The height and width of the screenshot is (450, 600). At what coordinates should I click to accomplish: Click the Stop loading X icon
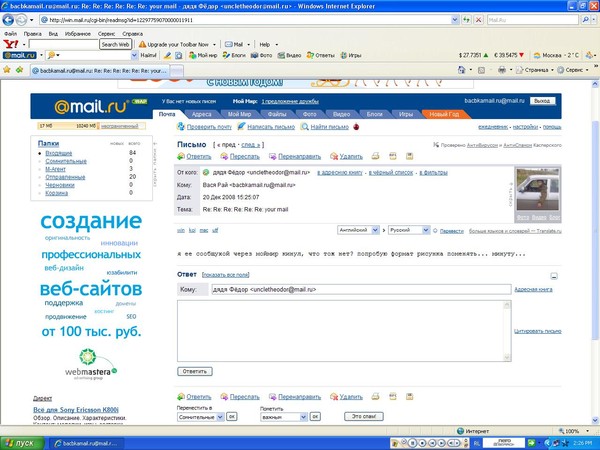(478, 20)
